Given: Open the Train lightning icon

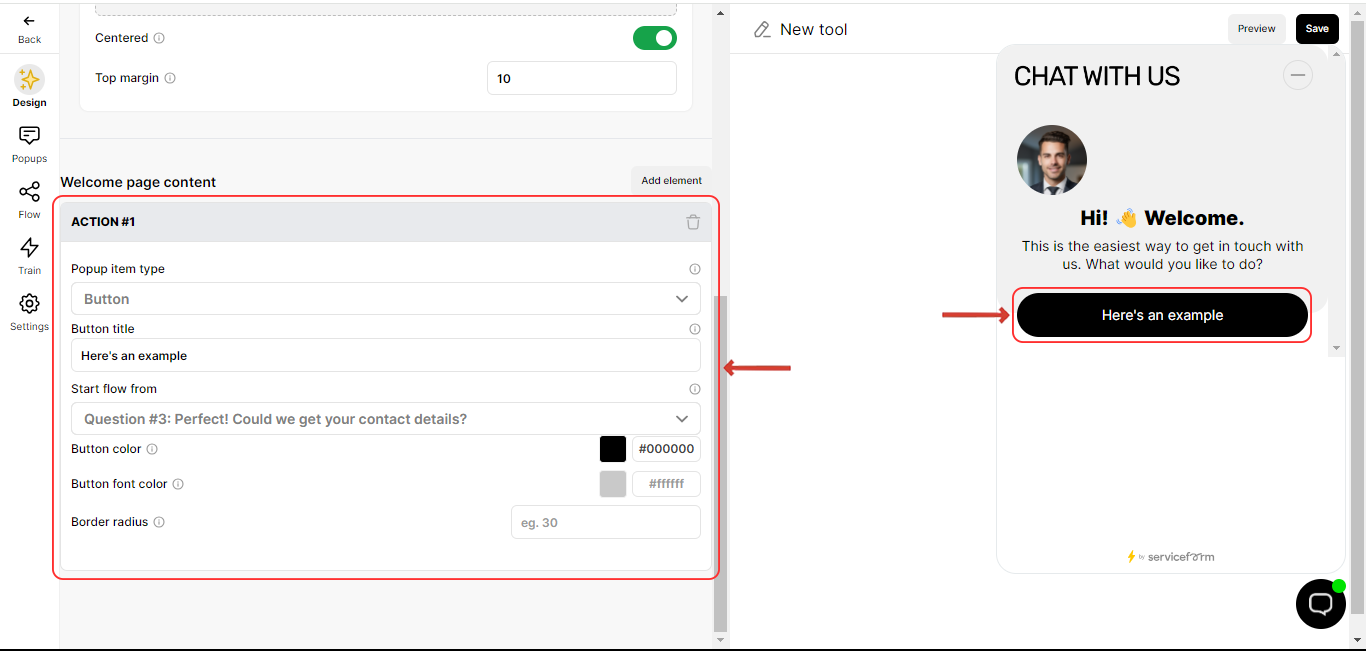Looking at the screenshot, I should pyautogui.click(x=29, y=256).
